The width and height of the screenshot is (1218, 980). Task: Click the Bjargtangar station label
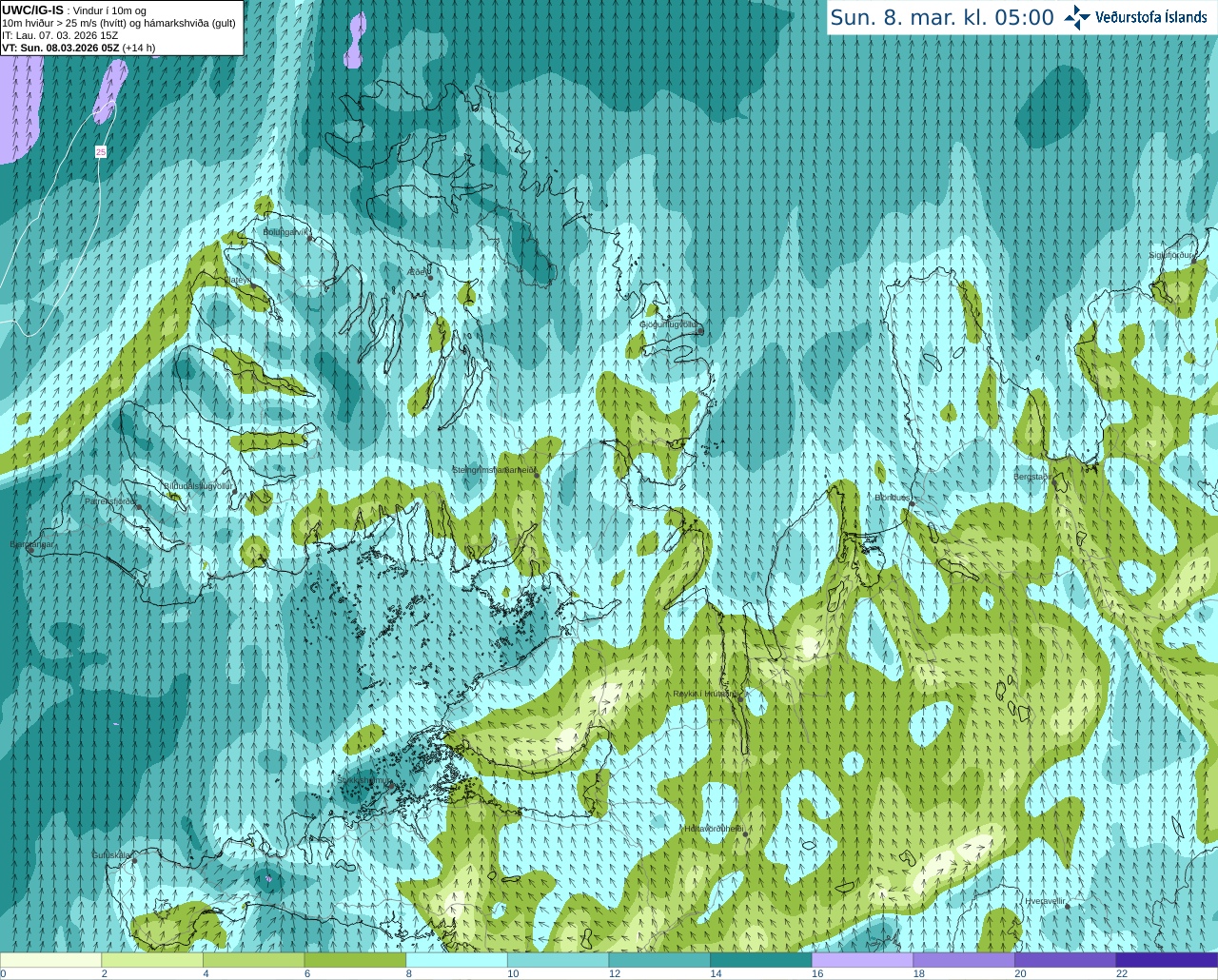[30, 544]
